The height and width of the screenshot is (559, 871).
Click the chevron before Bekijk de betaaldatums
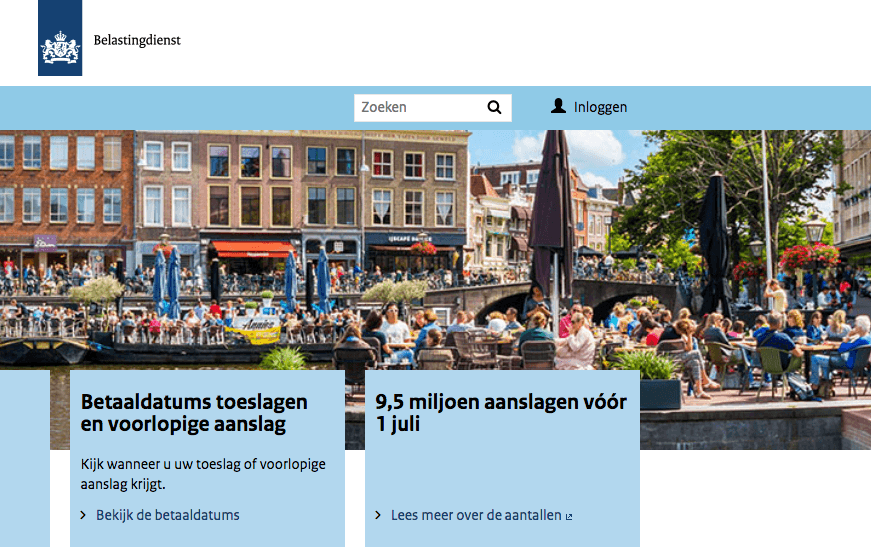83,515
